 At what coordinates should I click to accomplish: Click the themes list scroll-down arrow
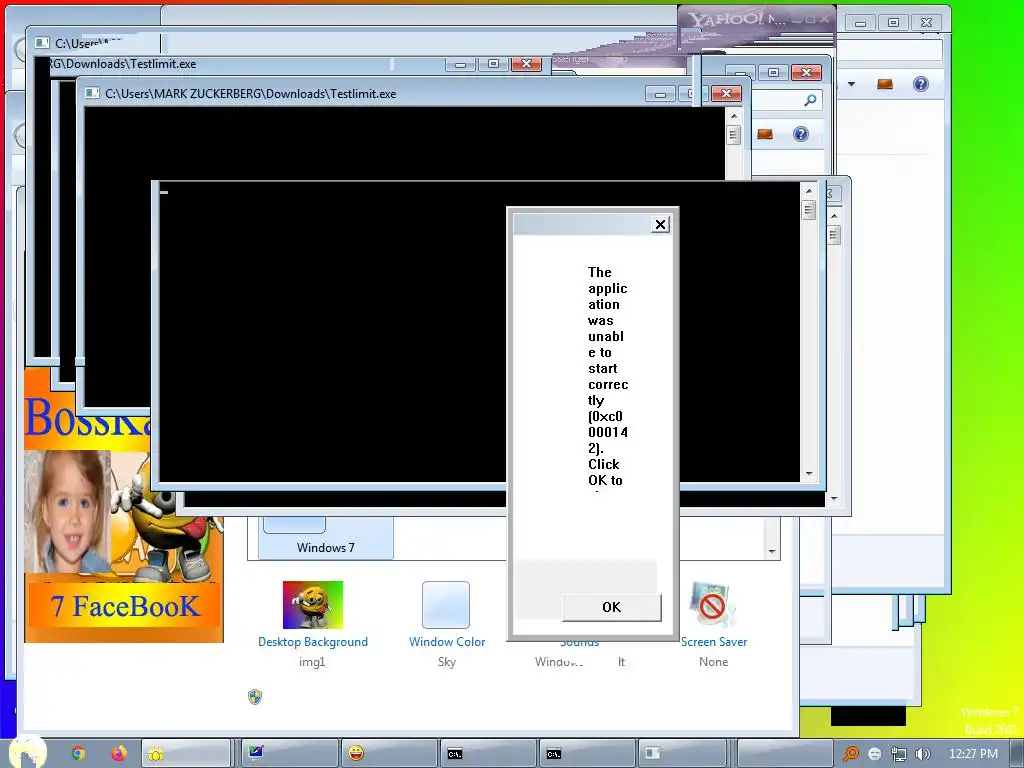tap(772, 552)
